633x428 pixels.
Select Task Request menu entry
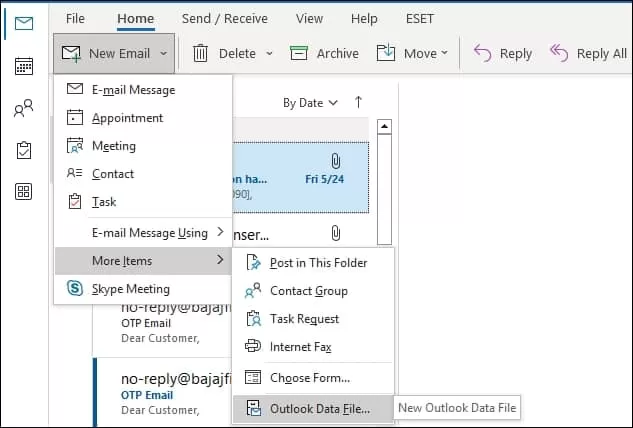pyautogui.click(x=313, y=319)
